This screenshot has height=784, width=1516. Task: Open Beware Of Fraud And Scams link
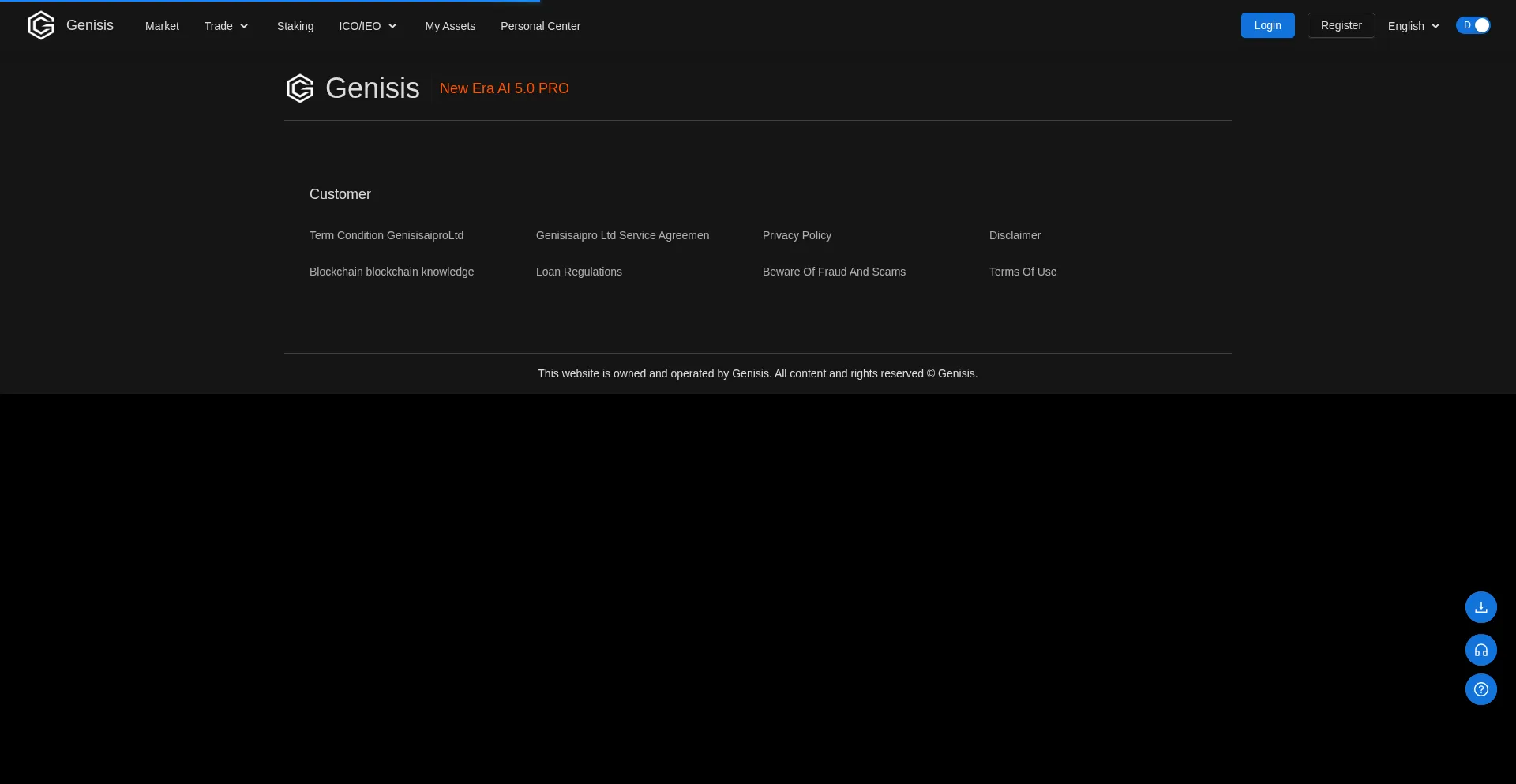point(834,272)
